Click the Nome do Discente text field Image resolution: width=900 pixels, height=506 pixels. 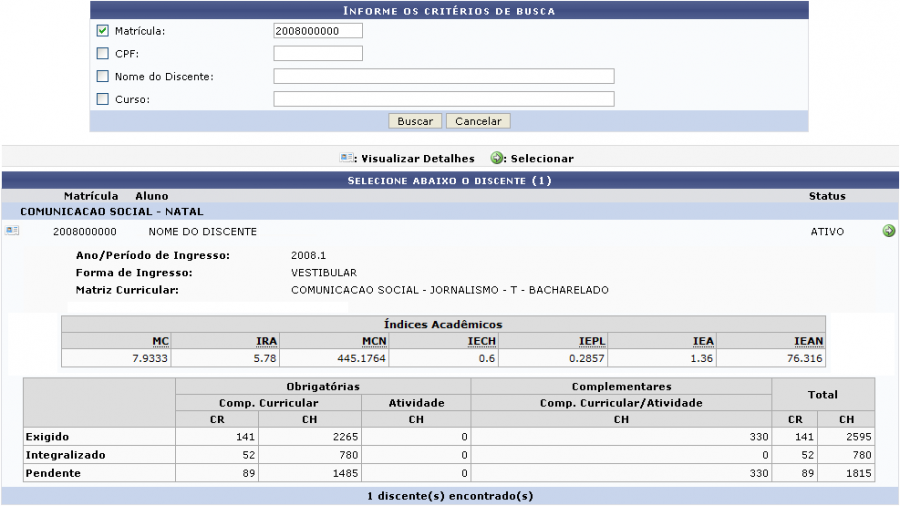tap(443, 76)
